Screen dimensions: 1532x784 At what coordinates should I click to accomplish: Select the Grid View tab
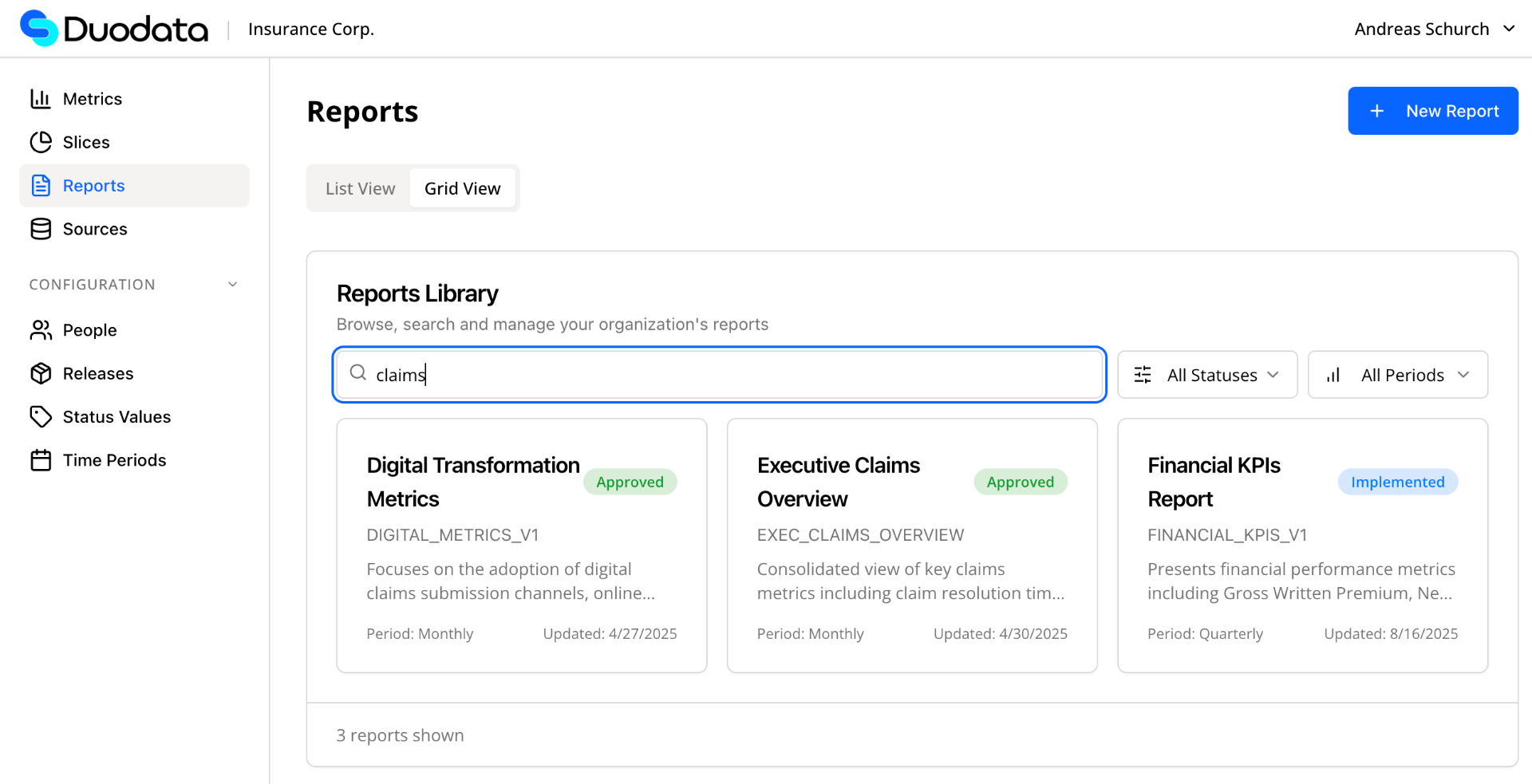(462, 188)
